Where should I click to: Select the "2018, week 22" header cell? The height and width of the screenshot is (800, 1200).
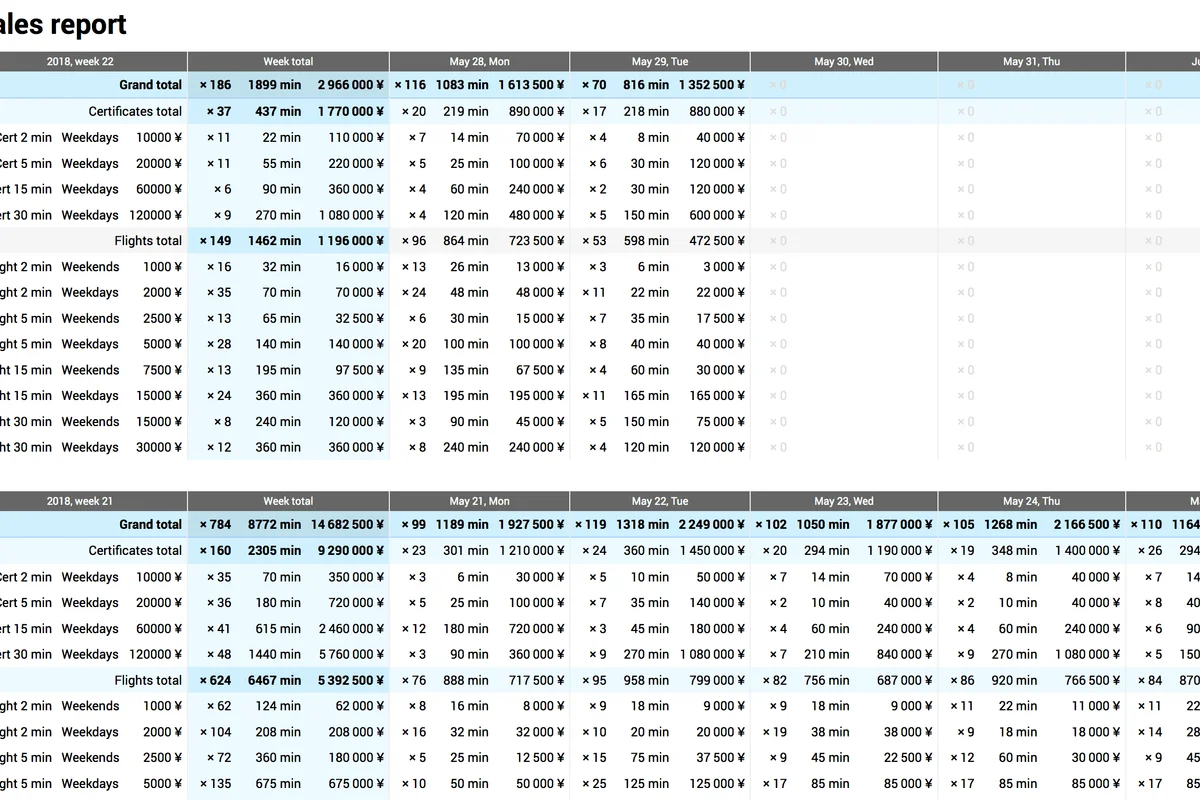(x=80, y=61)
